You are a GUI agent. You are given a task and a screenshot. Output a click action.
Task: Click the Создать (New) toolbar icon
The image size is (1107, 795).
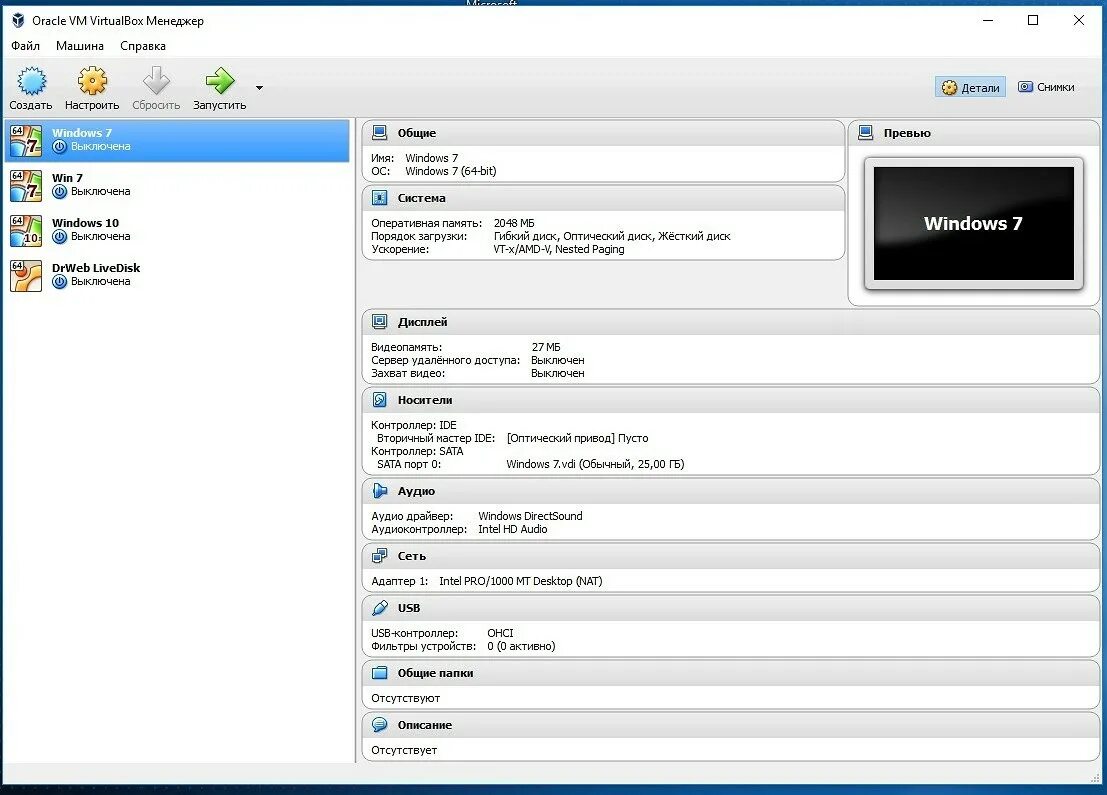pos(31,81)
